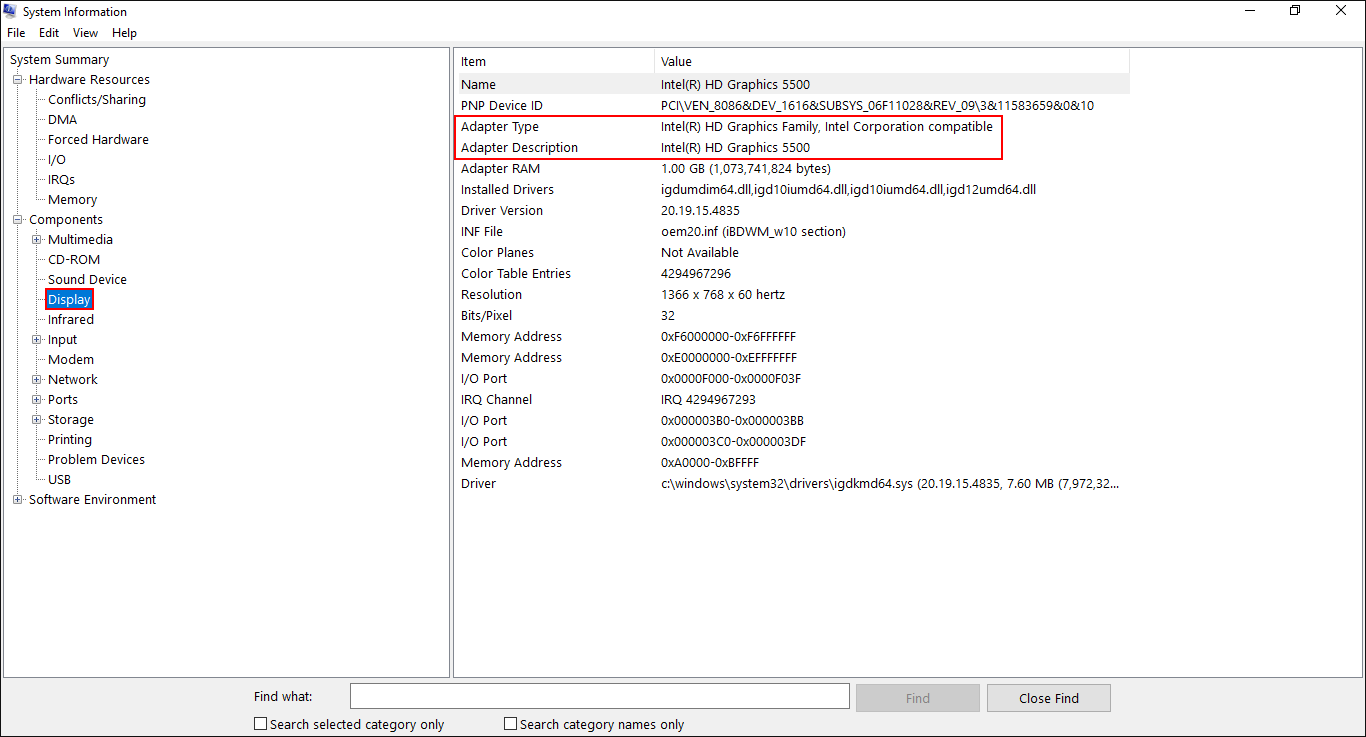Select the Driver Version row
The image size is (1366, 737).
[793, 211]
